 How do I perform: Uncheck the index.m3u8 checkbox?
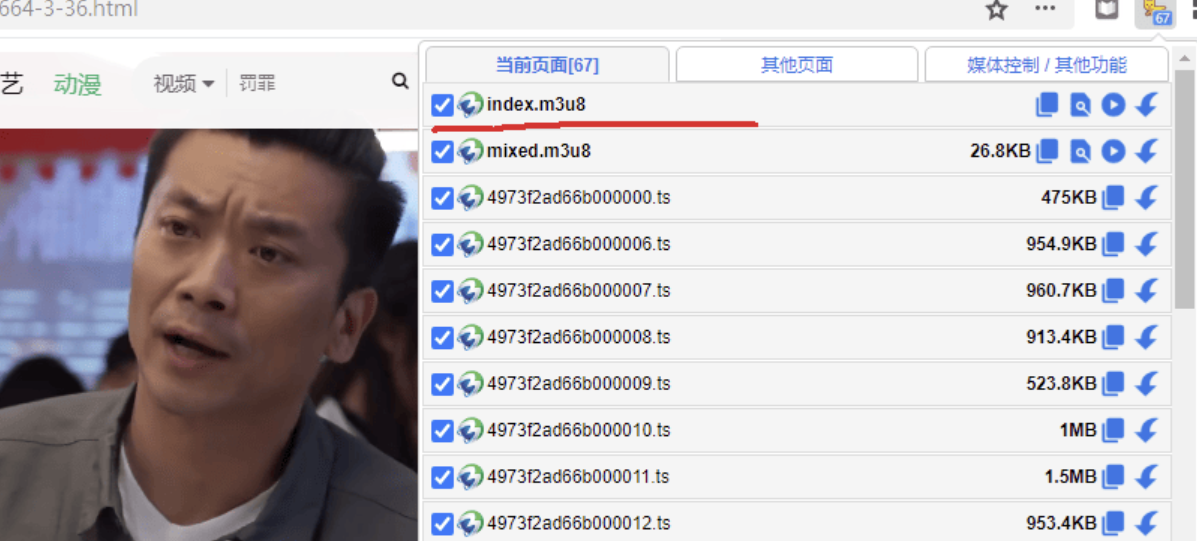442,105
